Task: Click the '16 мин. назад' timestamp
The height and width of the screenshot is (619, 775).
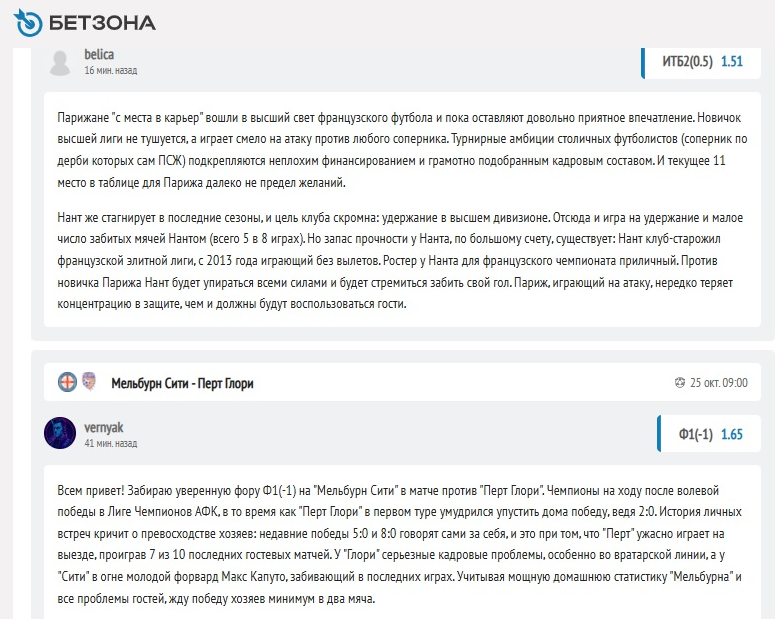Action: (110, 71)
